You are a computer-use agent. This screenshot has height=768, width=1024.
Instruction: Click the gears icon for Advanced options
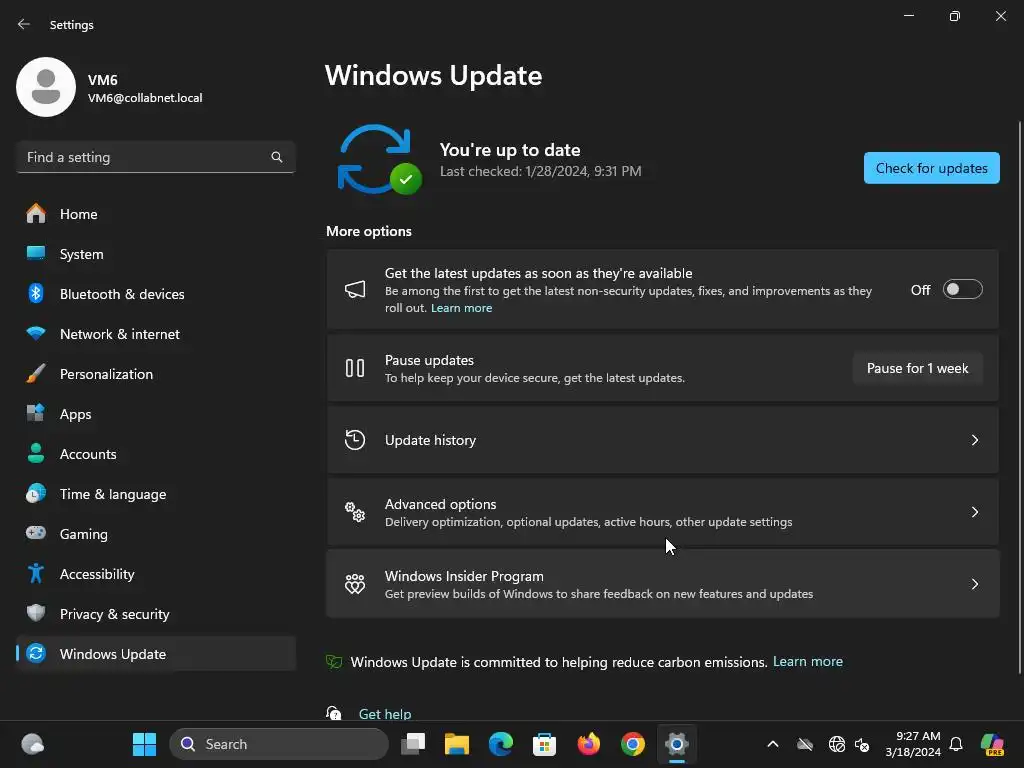click(x=355, y=511)
